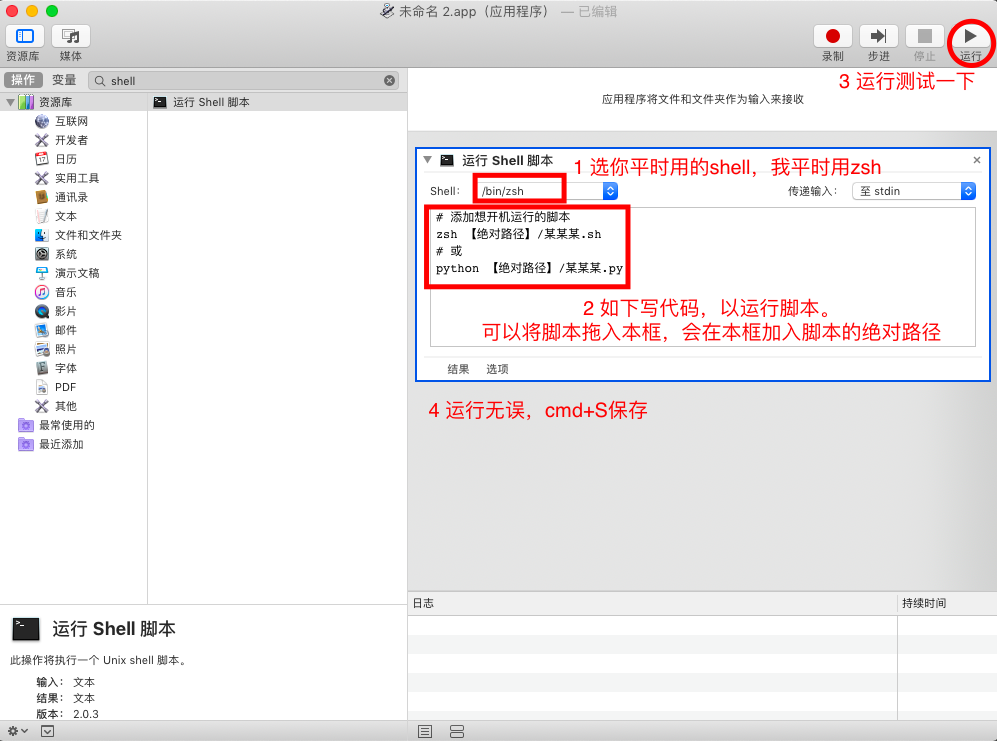The height and width of the screenshot is (741, 997).
Task: Click the 资源库 toolbar icon
Action: [x=24, y=37]
